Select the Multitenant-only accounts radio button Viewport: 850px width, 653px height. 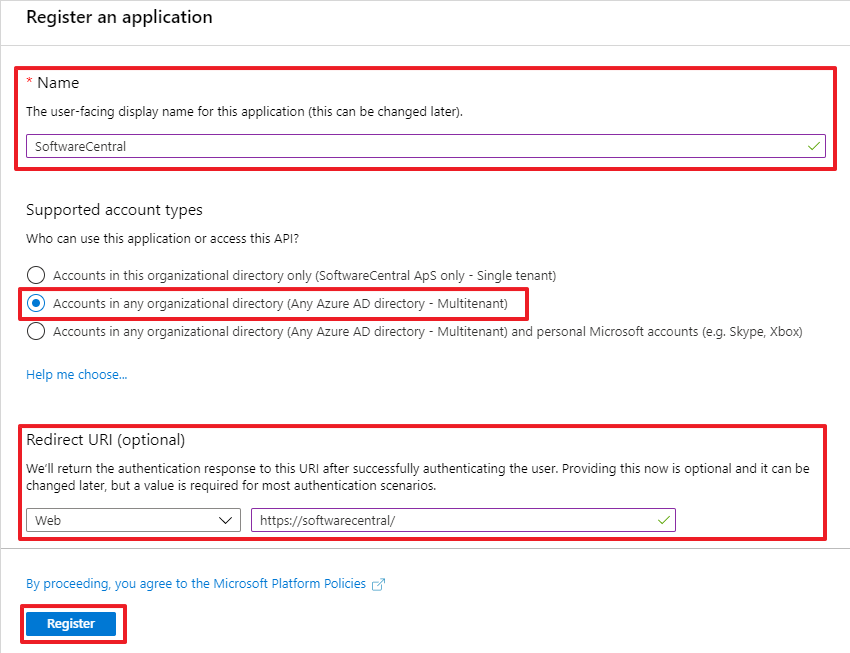pyautogui.click(x=36, y=303)
